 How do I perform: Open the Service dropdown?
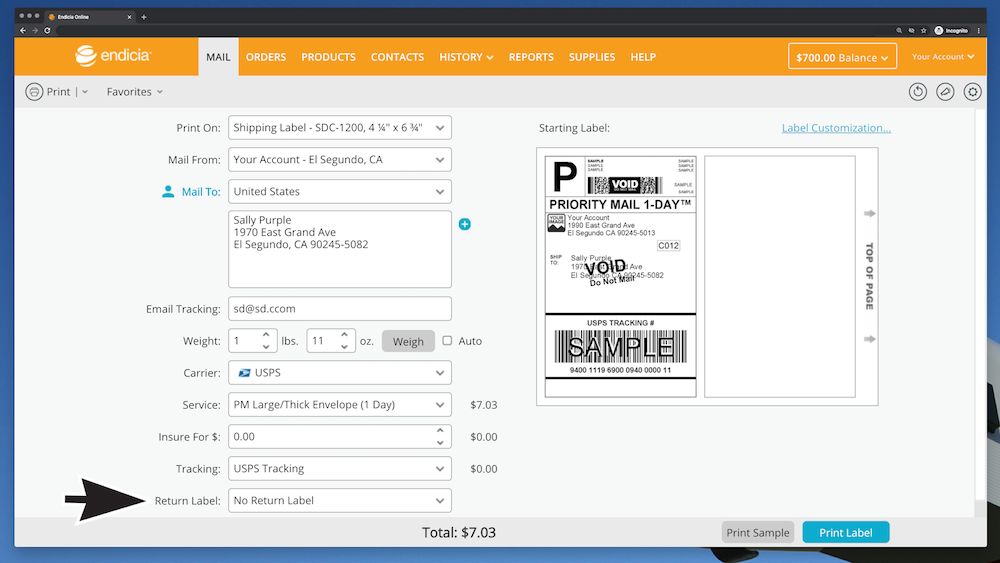(340, 405)
